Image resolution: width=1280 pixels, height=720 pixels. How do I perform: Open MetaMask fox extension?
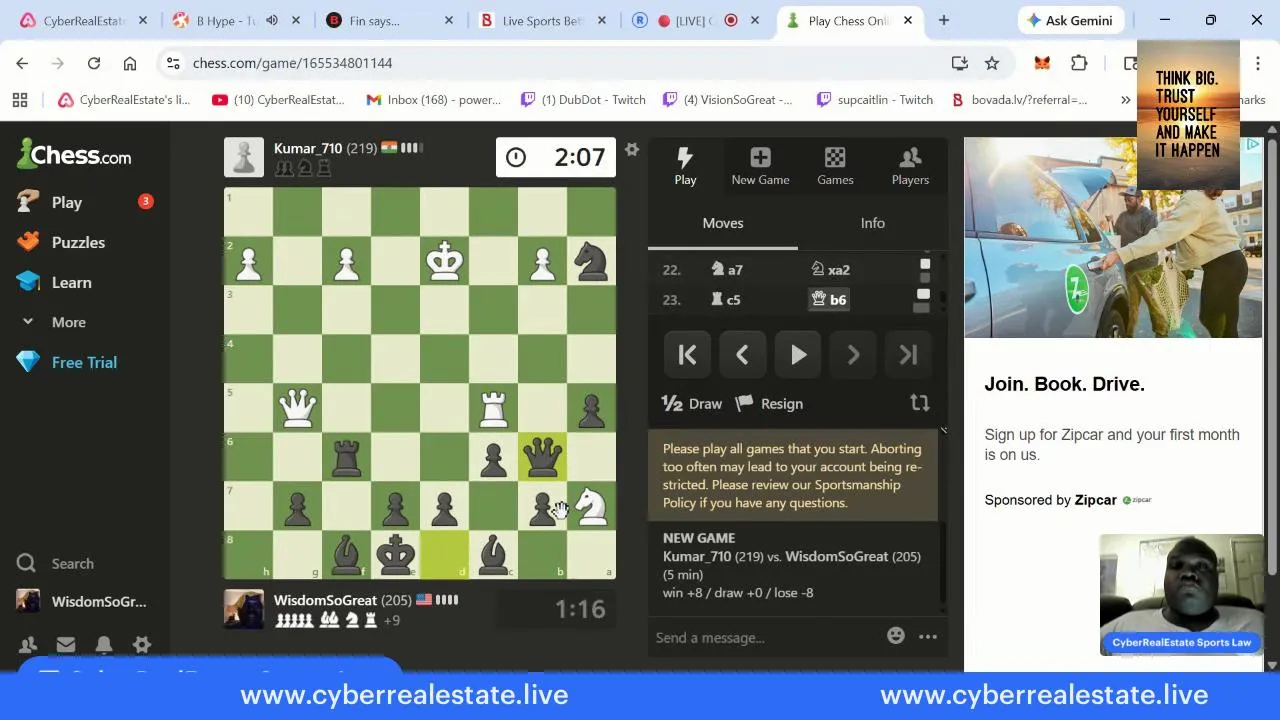point(1042,63)
